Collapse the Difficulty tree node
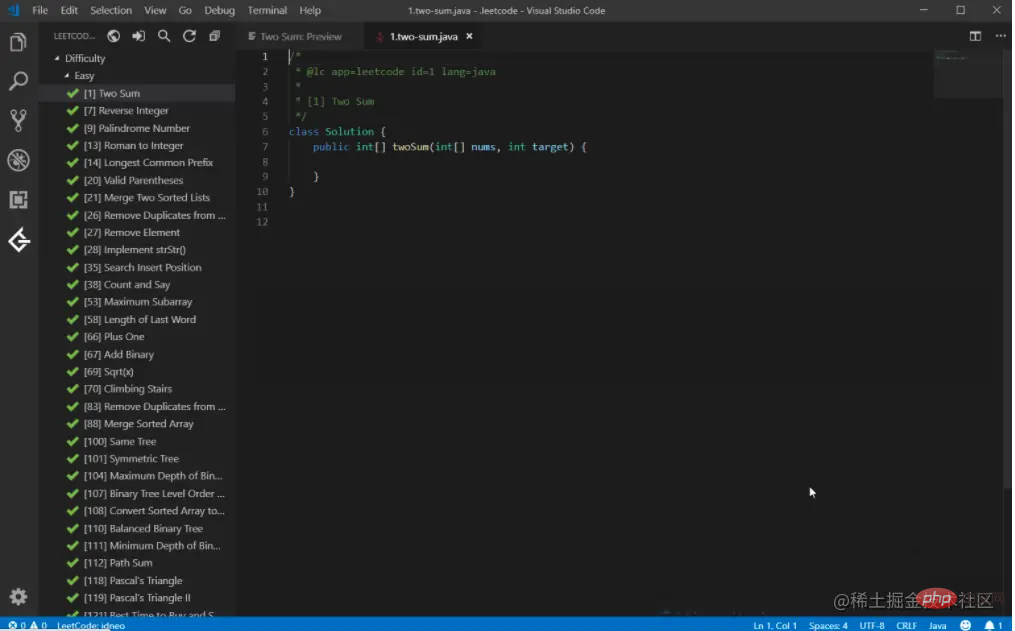1015x631 pixels. [x=57, y=58]
